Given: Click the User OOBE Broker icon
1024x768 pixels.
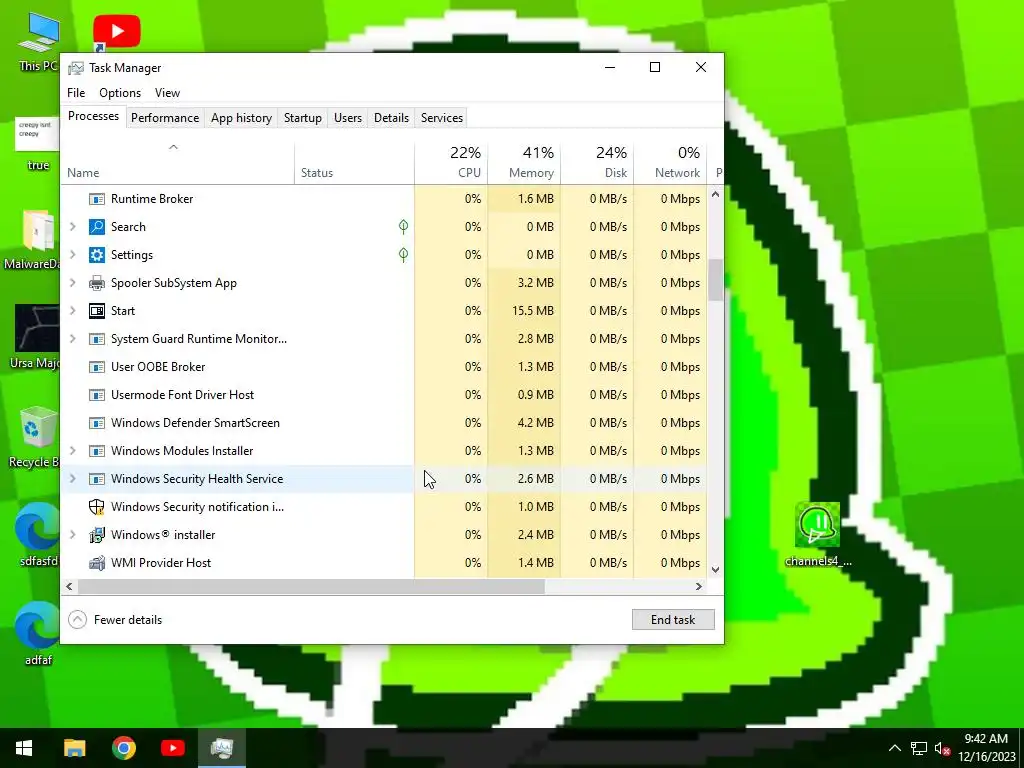Looking at the screenshot, I should point(97,368).
